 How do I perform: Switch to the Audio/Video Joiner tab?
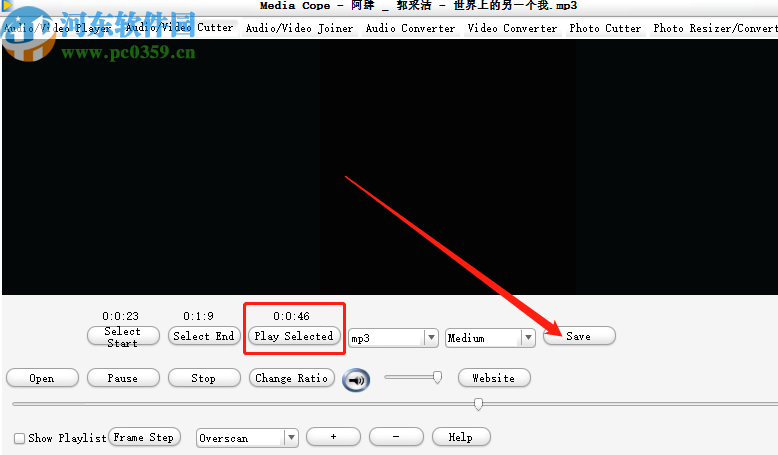coord(299,28)
